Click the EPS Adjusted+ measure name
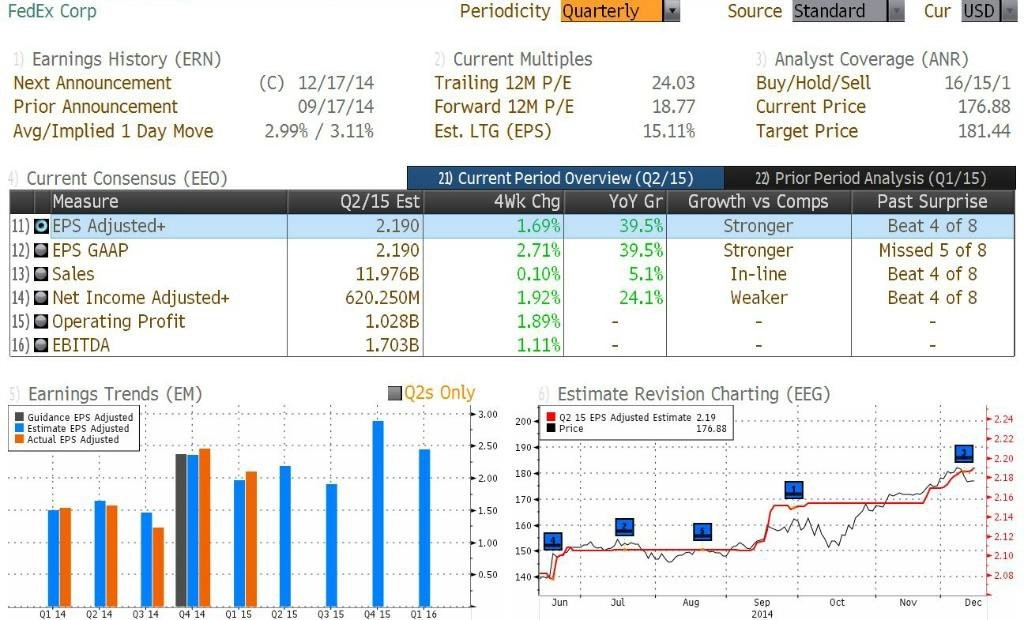This screenshot has width=1024, height=620. tap(109, 226)
